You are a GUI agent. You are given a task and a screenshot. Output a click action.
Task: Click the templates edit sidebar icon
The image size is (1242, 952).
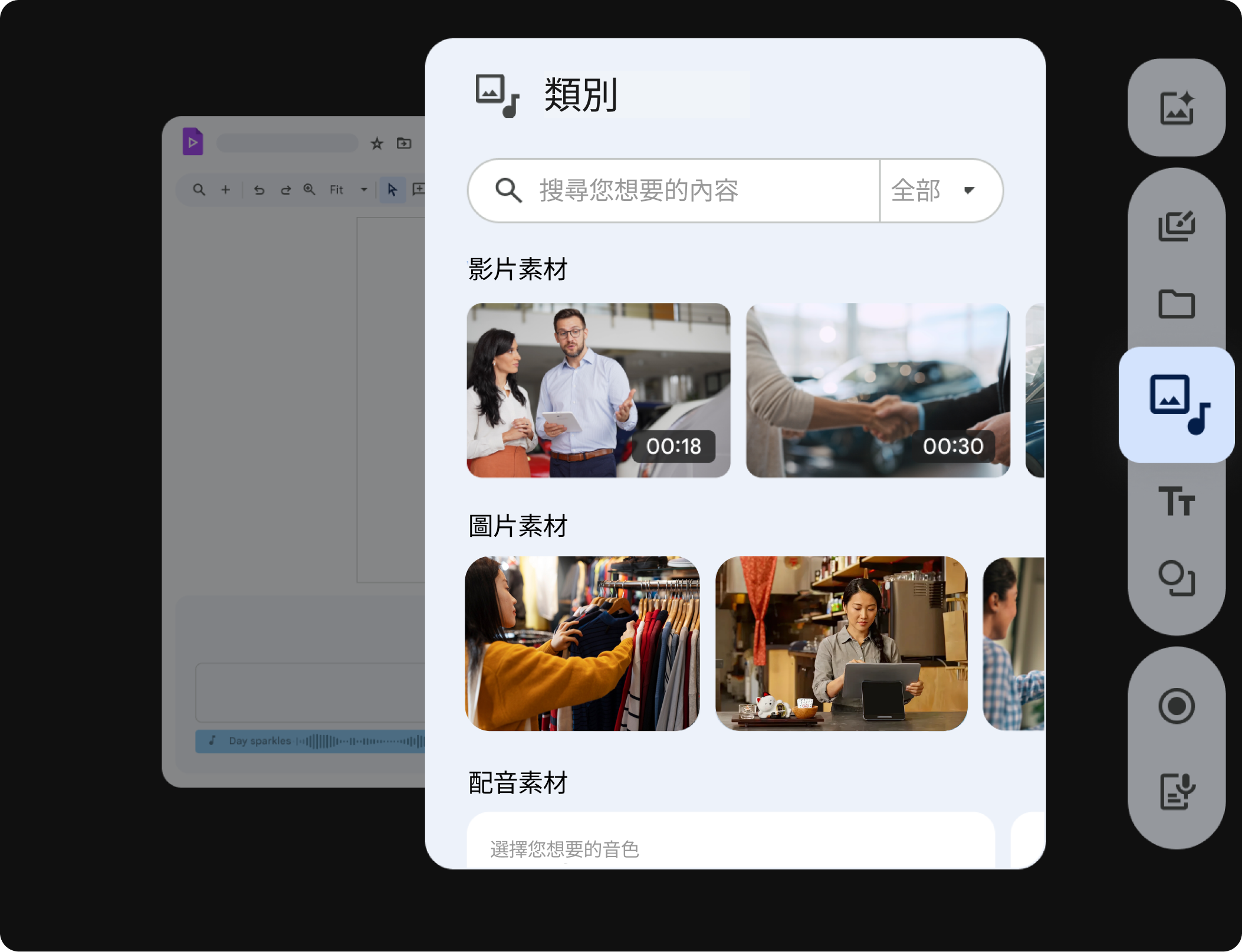click(1176, 225)
